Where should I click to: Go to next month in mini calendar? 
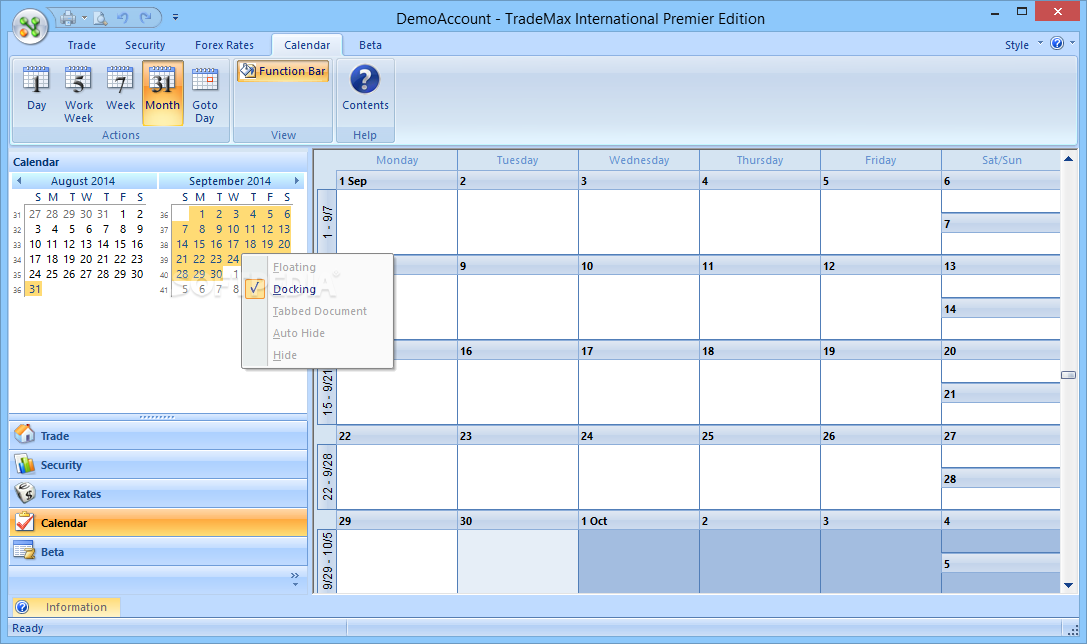click(x=297, y=181)
